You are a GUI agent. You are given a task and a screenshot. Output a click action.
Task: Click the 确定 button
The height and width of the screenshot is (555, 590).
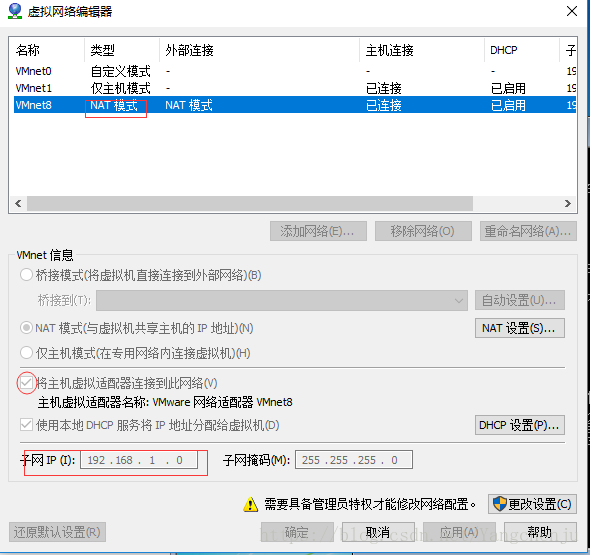(297, 532)
